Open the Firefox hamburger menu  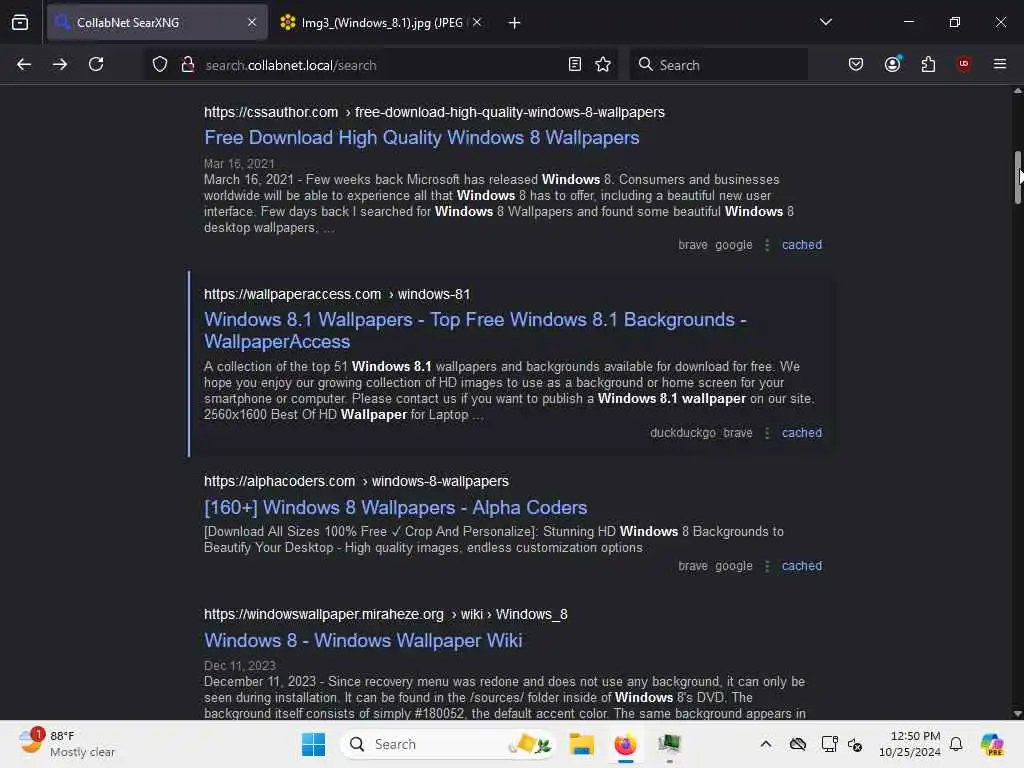(1000, 64)
